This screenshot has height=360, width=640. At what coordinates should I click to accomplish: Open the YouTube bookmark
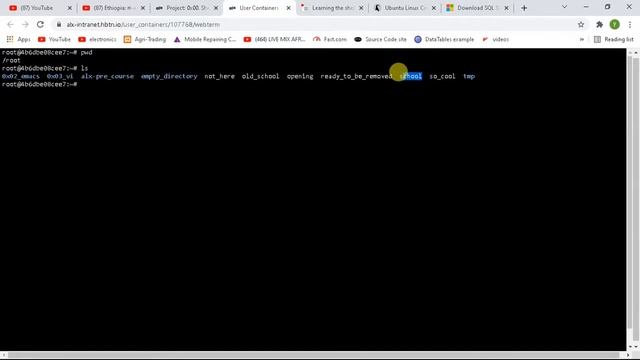pos(54,40)
